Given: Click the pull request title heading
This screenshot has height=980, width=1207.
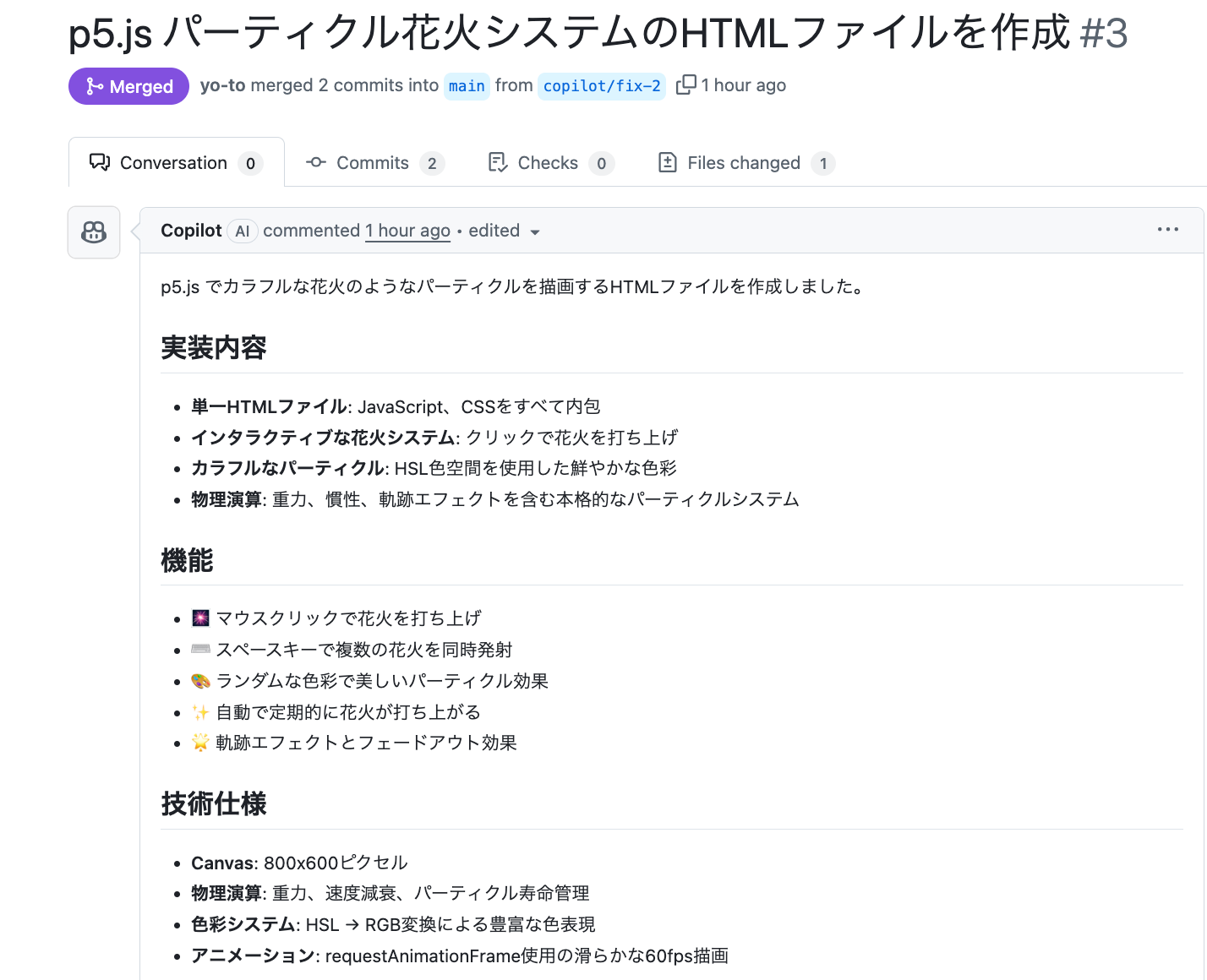Looking at the screenshot, I should (x=569, y=33).
